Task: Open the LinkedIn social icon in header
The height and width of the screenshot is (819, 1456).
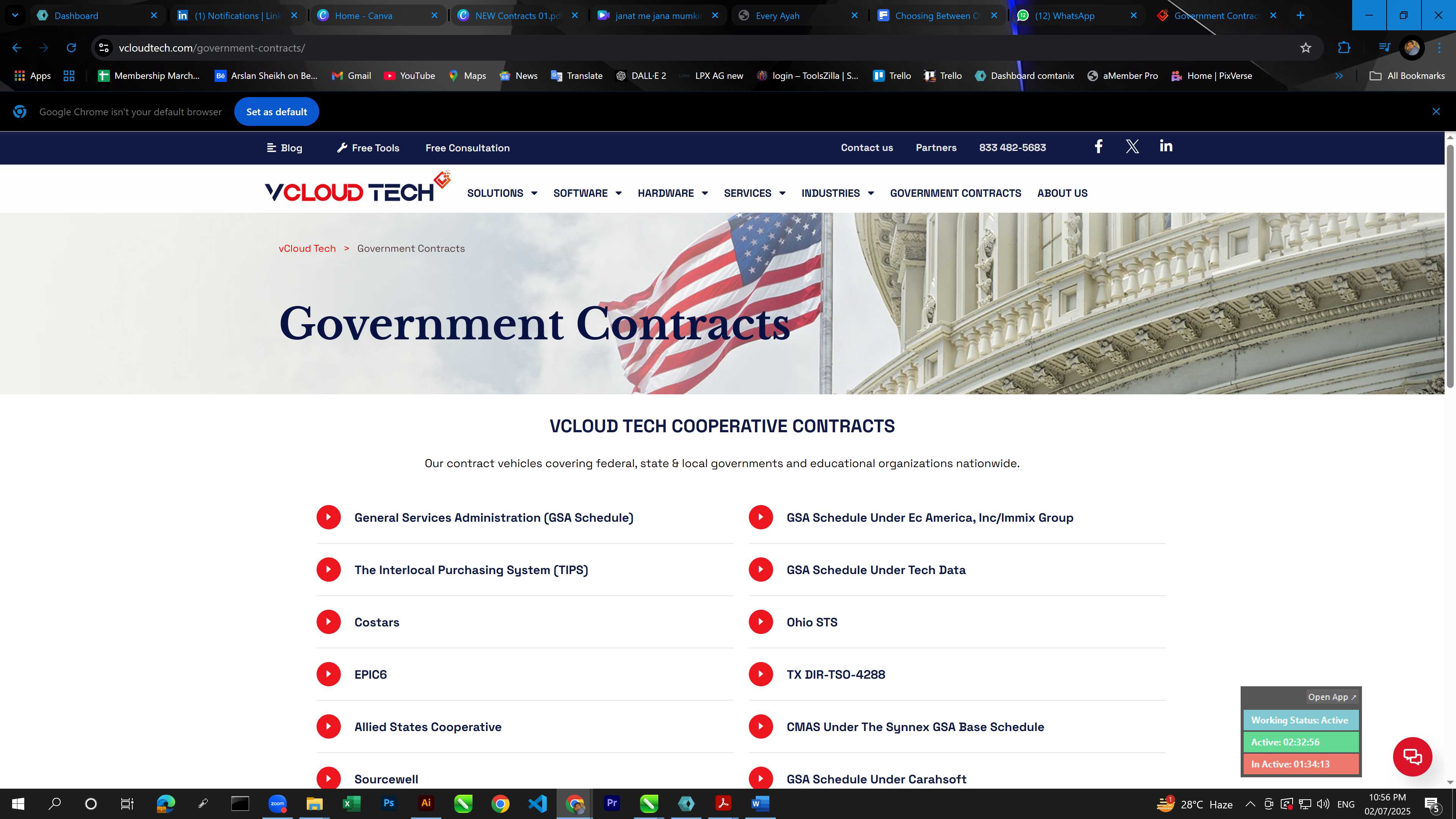Action: [1166, 146]
